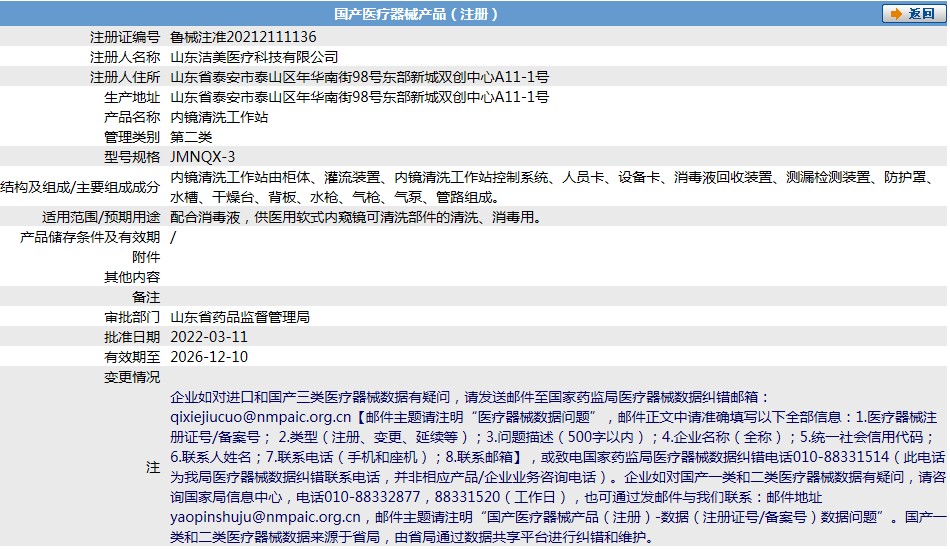Click the 结构及组成/主要组成成分 label

(x=80, y=187)
